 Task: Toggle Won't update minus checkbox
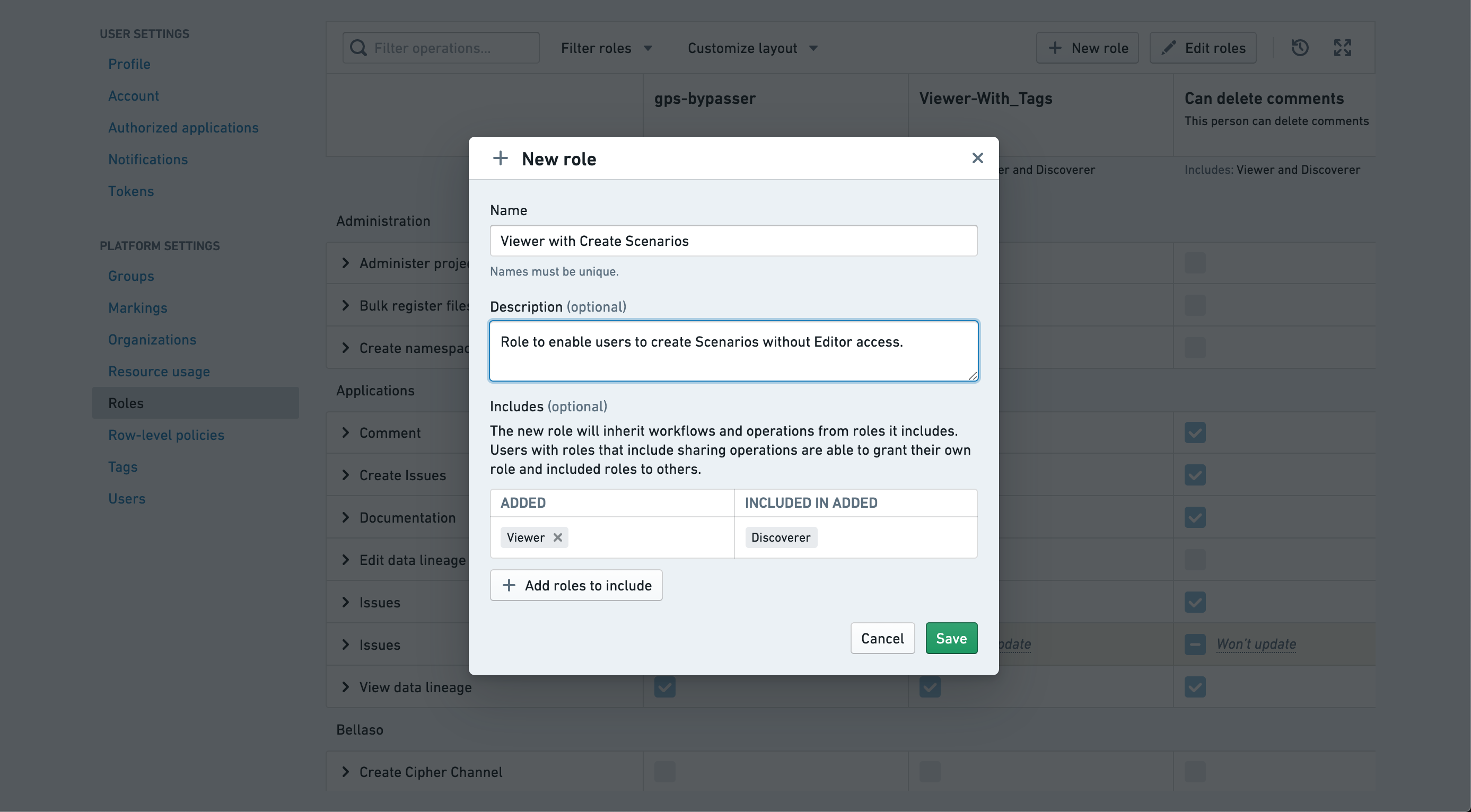1195,644
